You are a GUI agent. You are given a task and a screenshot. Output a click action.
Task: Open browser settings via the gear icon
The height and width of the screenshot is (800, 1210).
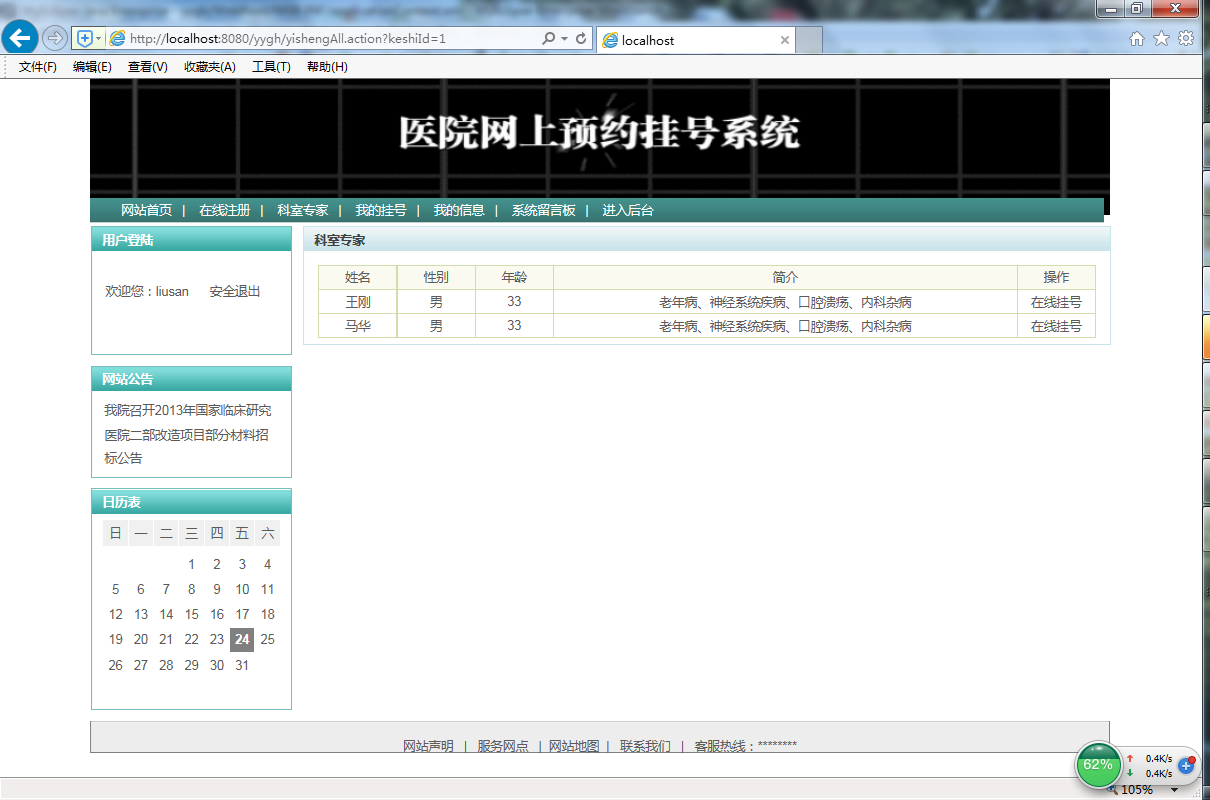point(1186,37)
